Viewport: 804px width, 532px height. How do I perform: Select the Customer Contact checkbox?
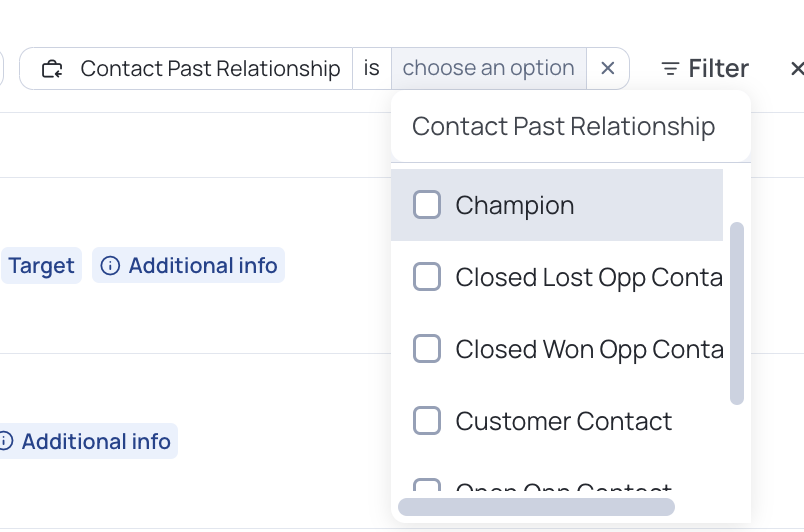tap(427, 421)
